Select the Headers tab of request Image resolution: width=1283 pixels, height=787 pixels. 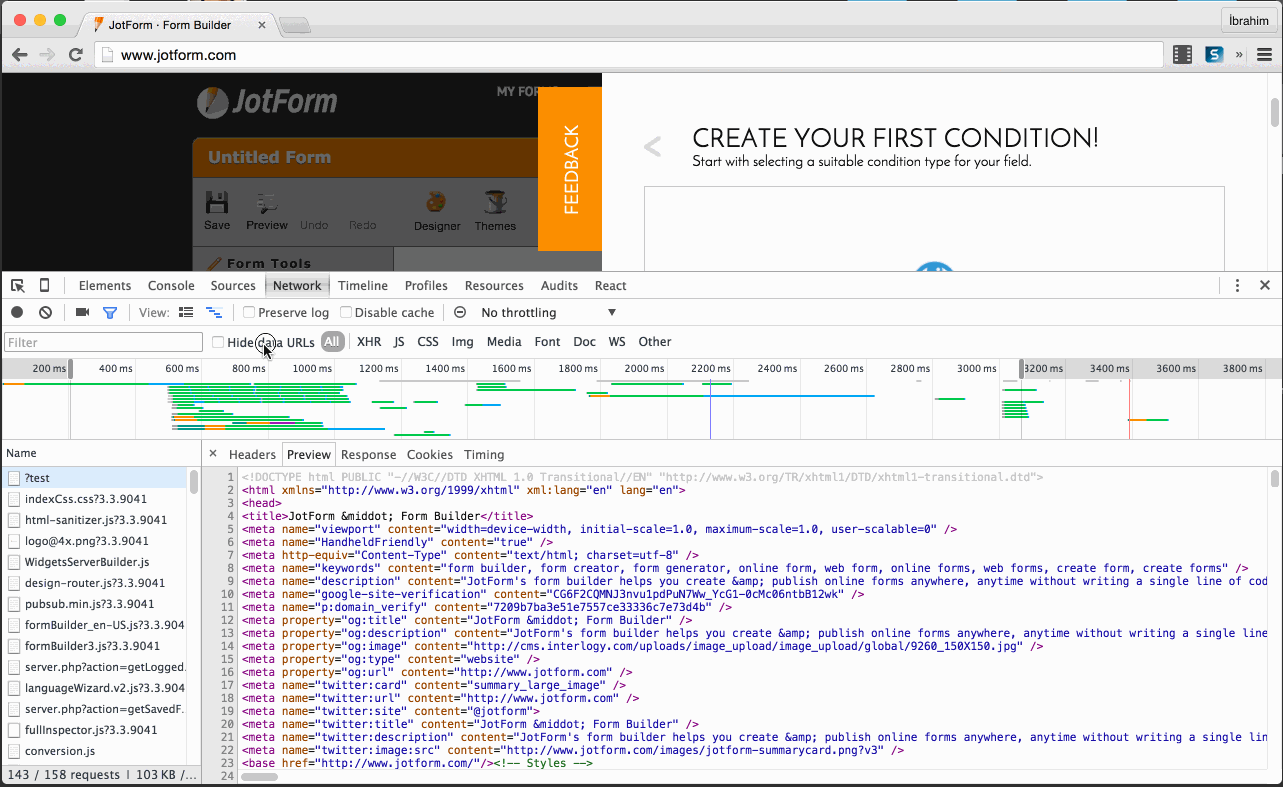(252, 454)
